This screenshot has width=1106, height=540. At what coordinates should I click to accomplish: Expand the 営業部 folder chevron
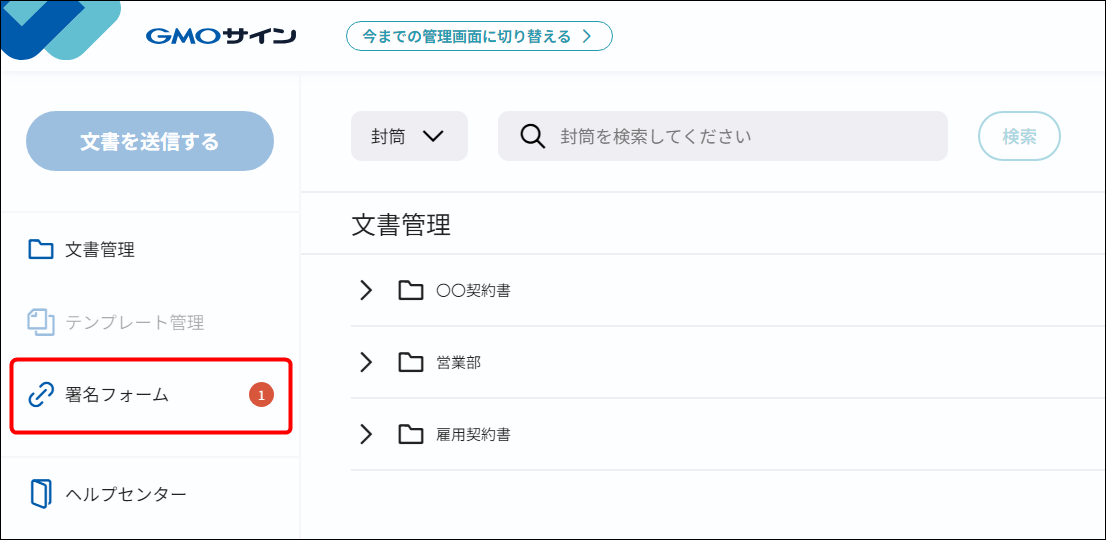click(366, 362)
